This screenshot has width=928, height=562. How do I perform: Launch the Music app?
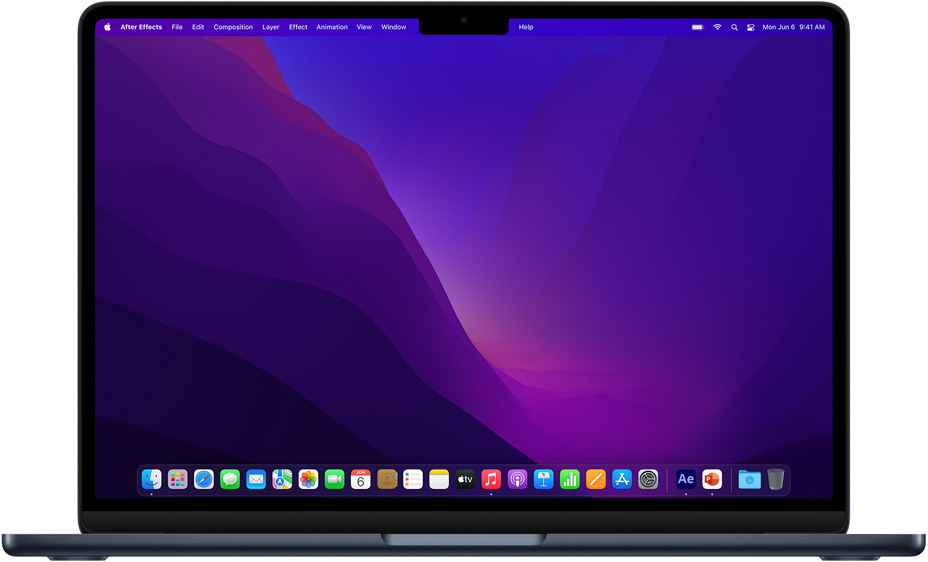point(491,480)
